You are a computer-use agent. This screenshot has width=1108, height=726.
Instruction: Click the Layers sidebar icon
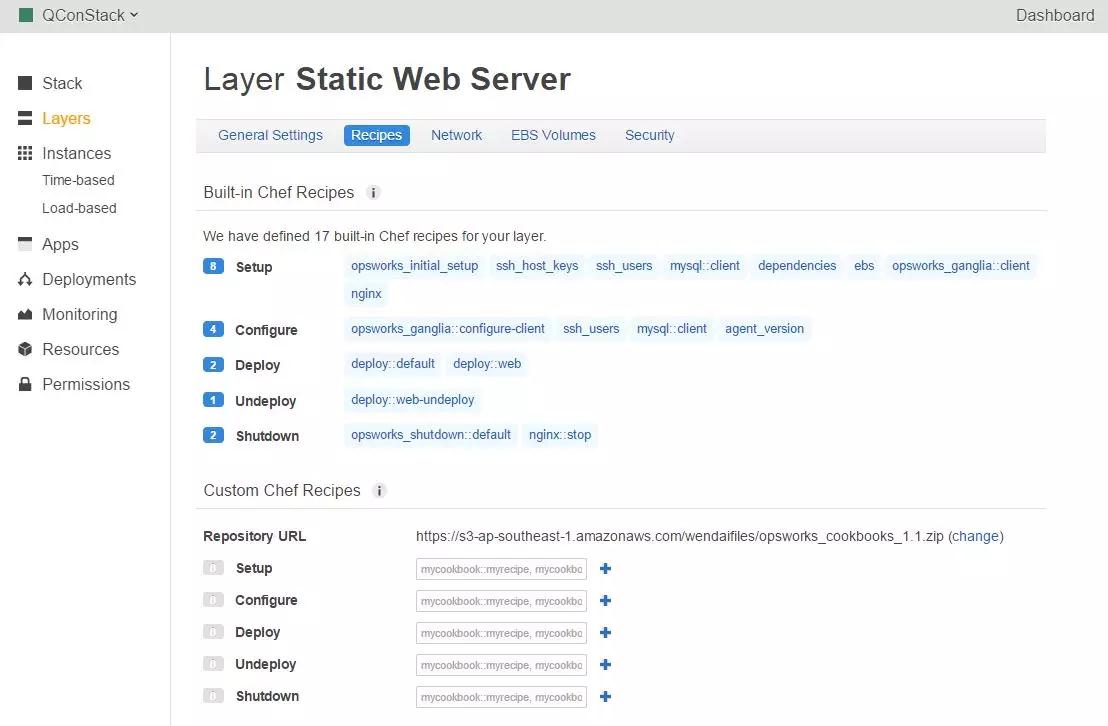pyautogui.click(x=25, y=118)
